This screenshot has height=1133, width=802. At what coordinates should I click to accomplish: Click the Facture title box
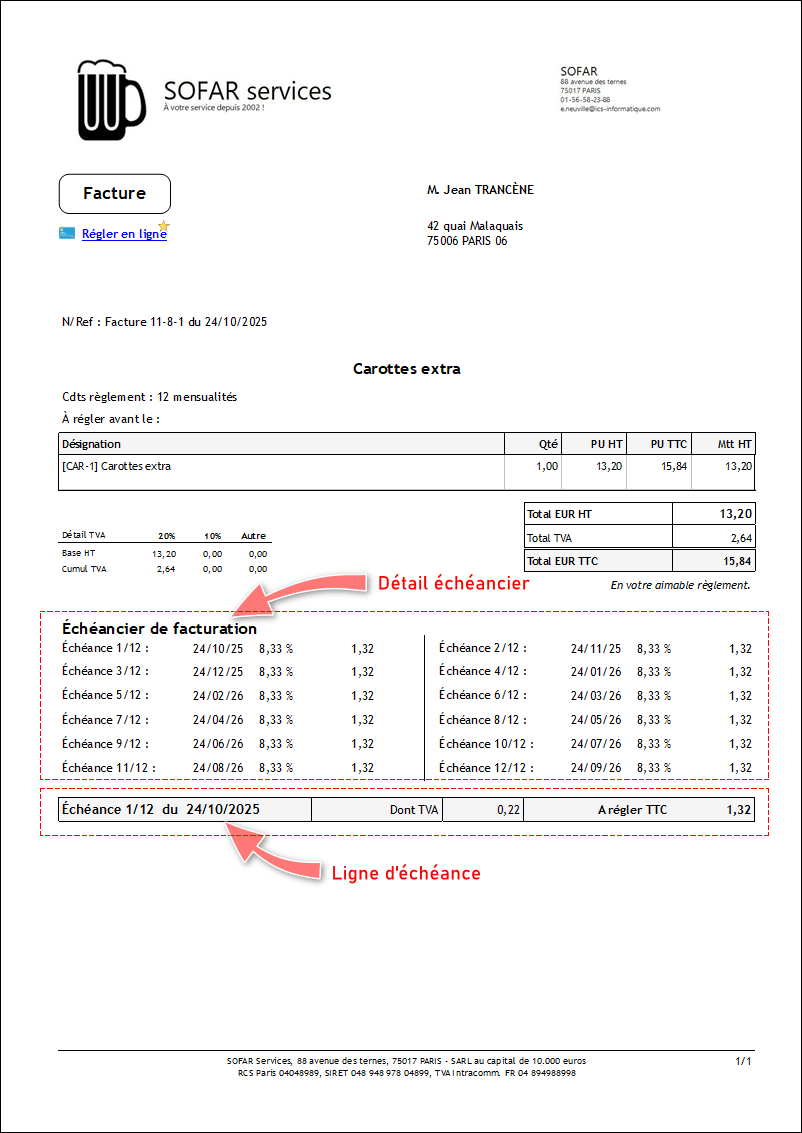114,193
